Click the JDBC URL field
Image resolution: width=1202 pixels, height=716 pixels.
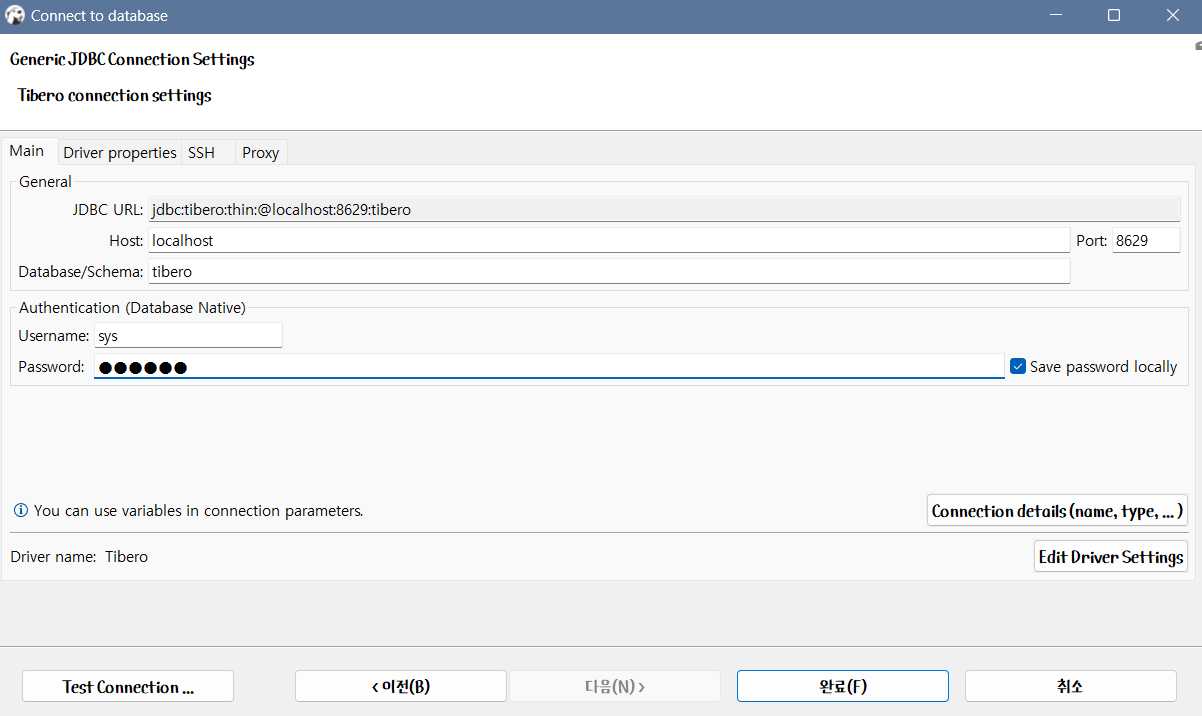point(664,210)
